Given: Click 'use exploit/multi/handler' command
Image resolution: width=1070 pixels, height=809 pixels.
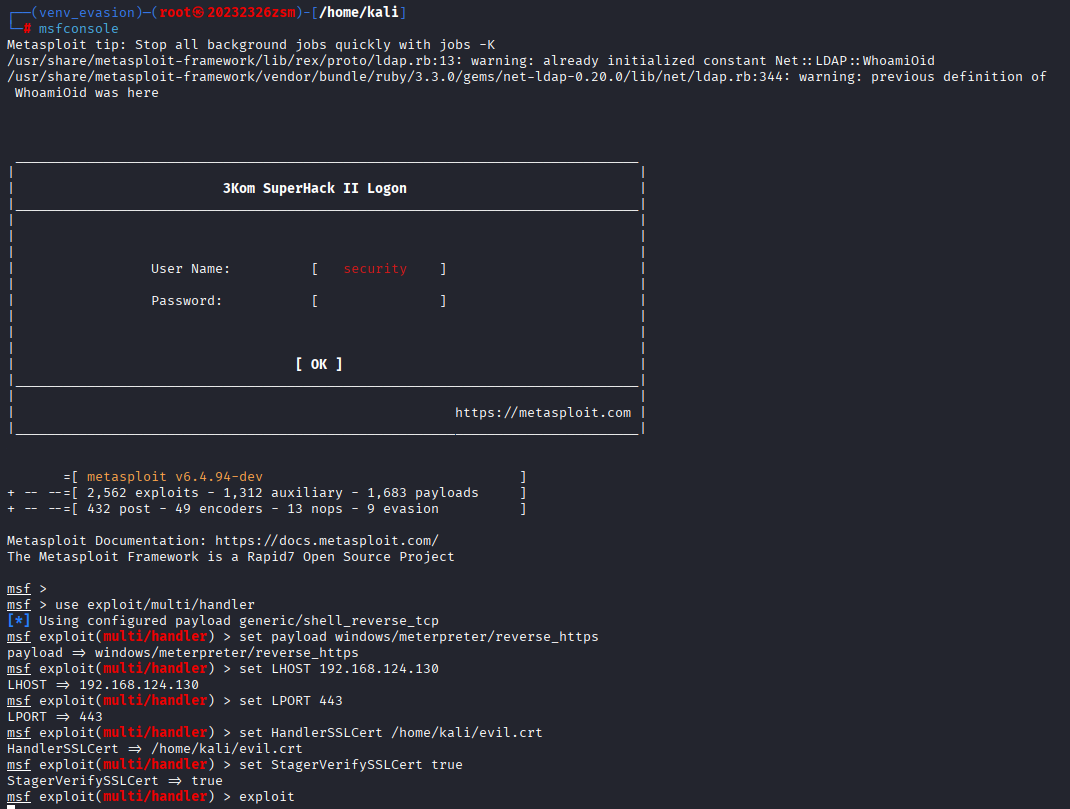Looking at the screenshot, I should click(155, 605).
